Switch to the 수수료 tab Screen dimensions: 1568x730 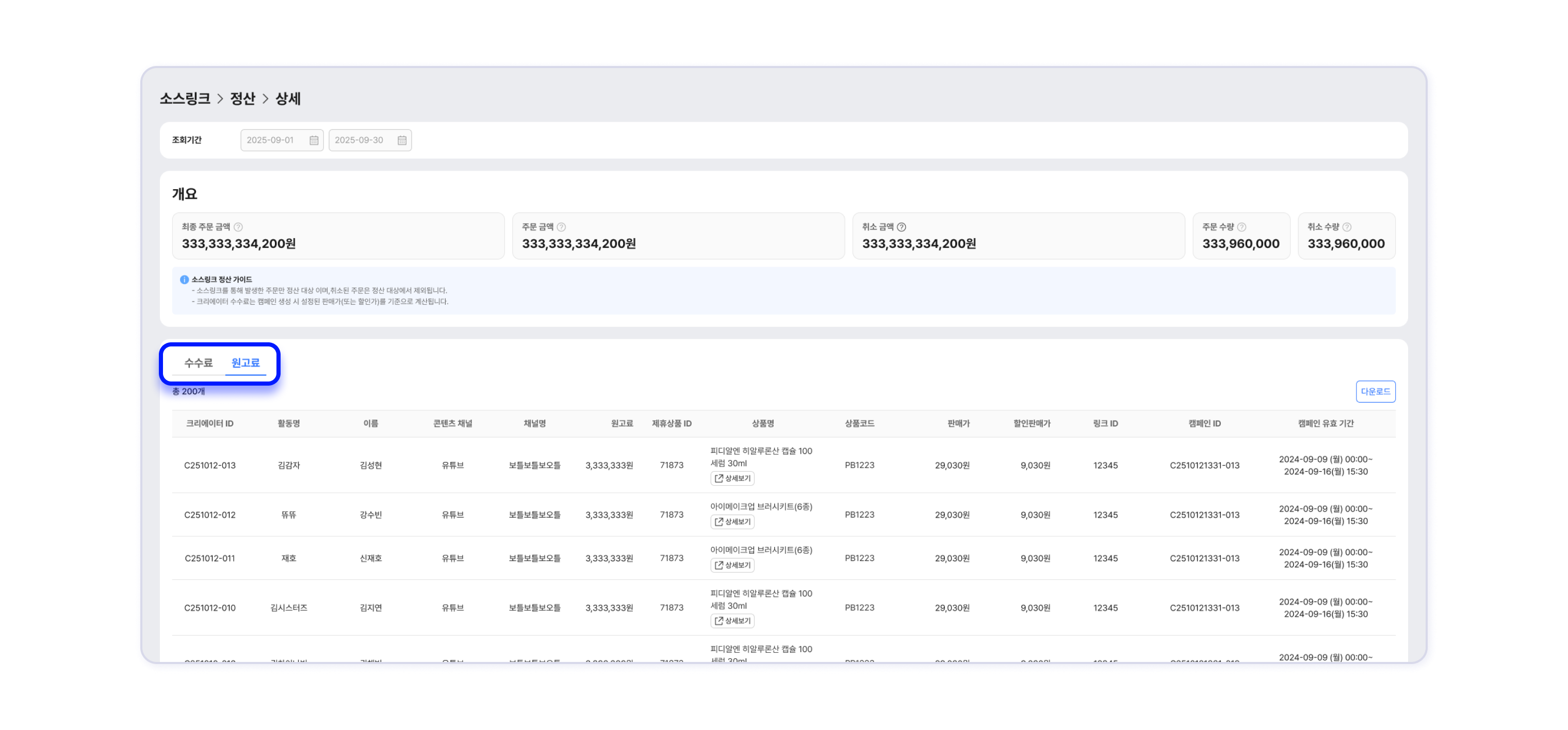tap(199, 362)
